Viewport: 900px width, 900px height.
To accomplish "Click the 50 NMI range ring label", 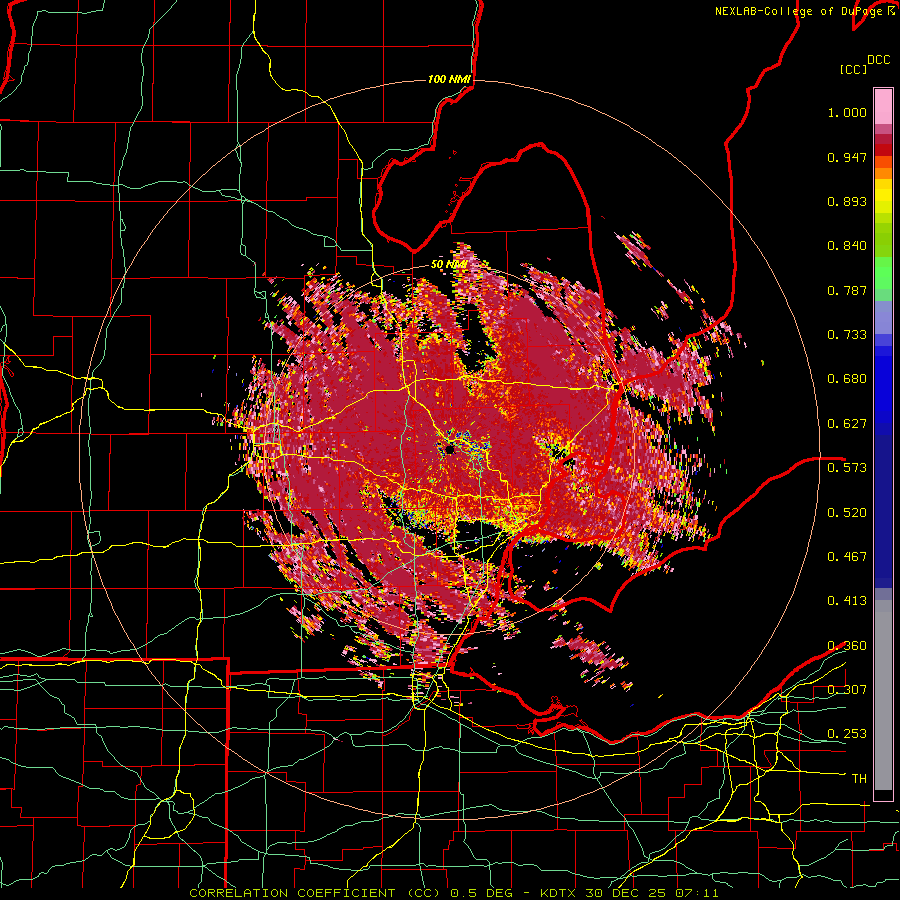I will [x=449, y=265].
